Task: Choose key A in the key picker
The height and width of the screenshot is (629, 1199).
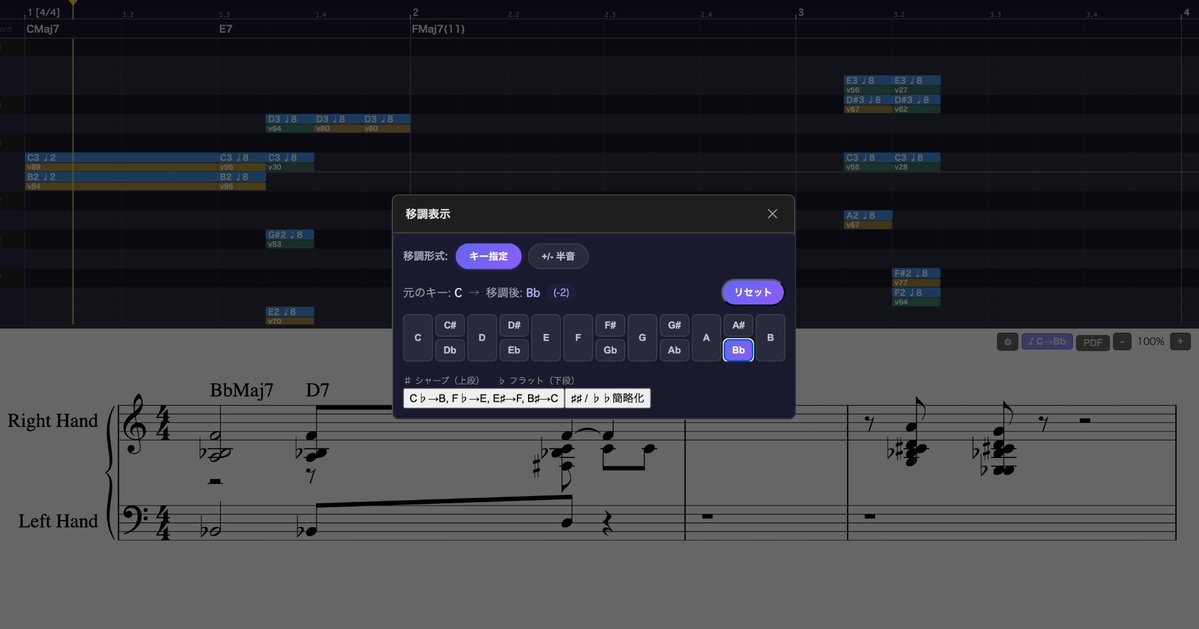Action: pyautogui.click(x=707, y=337)
